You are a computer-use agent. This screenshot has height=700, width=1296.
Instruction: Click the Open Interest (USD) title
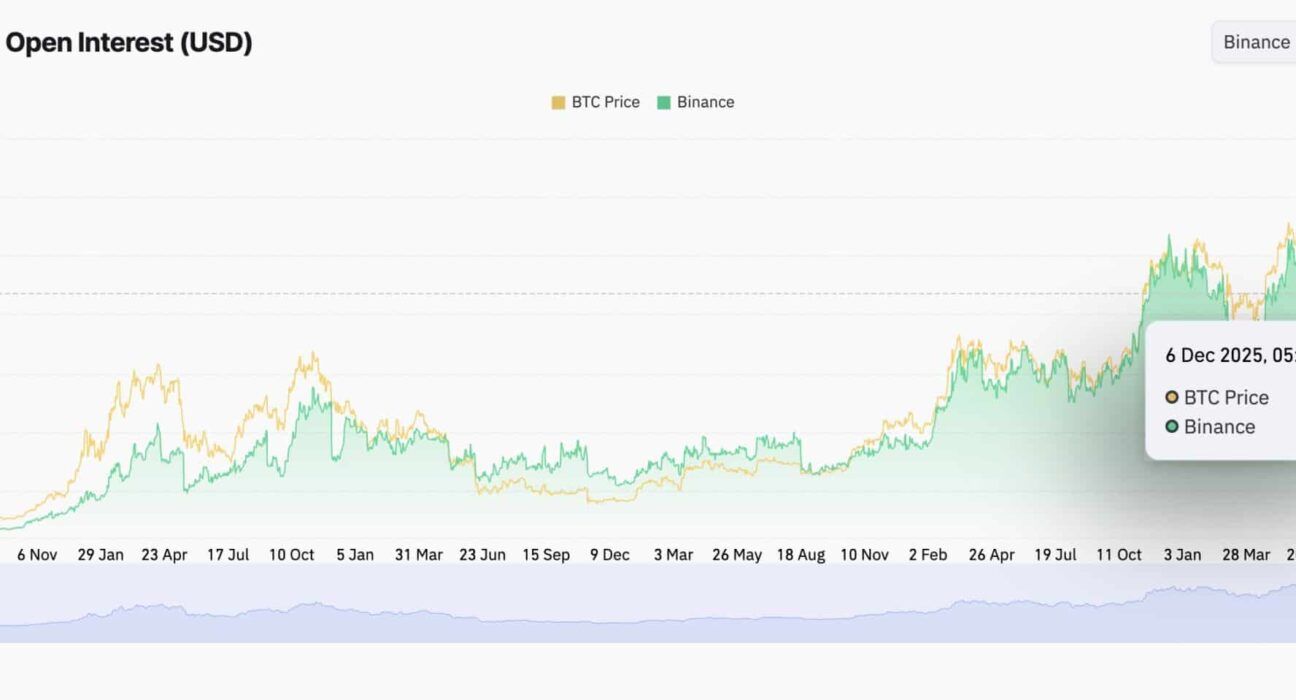[x=129, y=43]
